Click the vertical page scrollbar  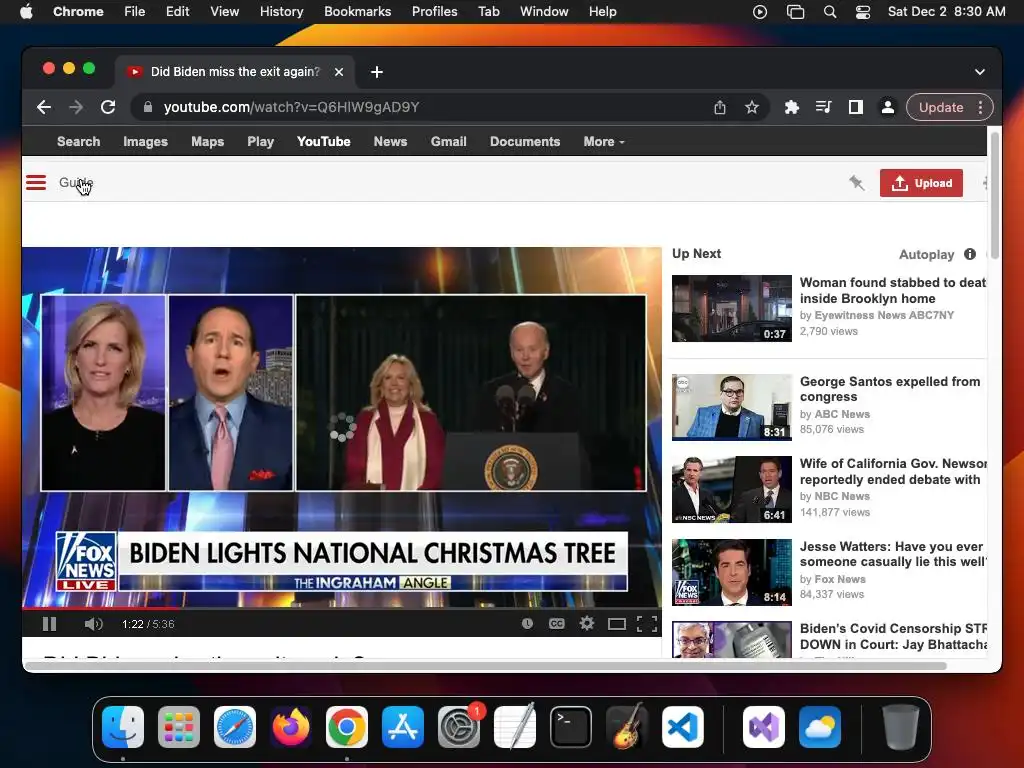[995, 195]
